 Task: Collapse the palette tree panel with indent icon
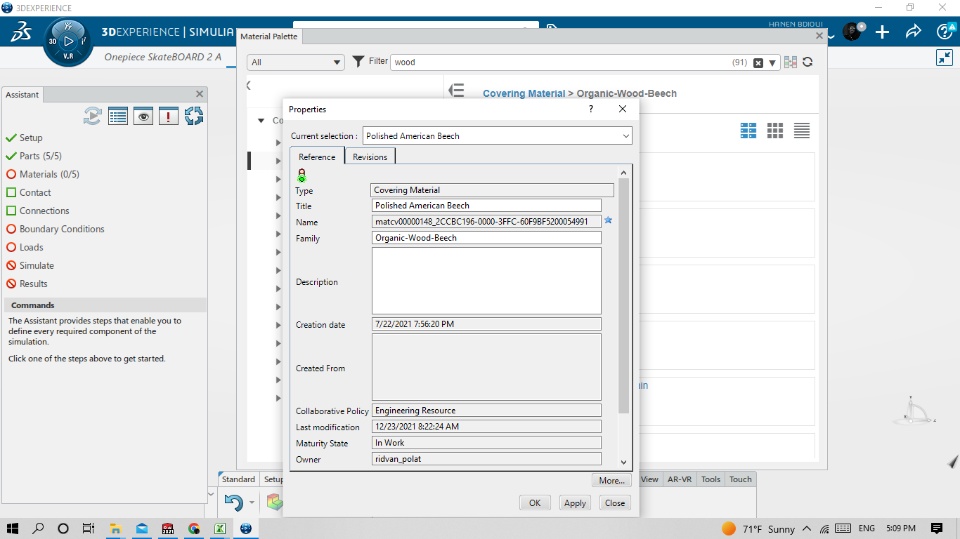point(456,91)
